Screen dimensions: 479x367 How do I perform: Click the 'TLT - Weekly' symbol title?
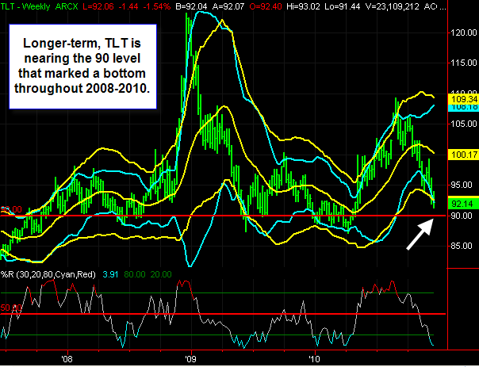pyautogui.click(x=25, y=7)
